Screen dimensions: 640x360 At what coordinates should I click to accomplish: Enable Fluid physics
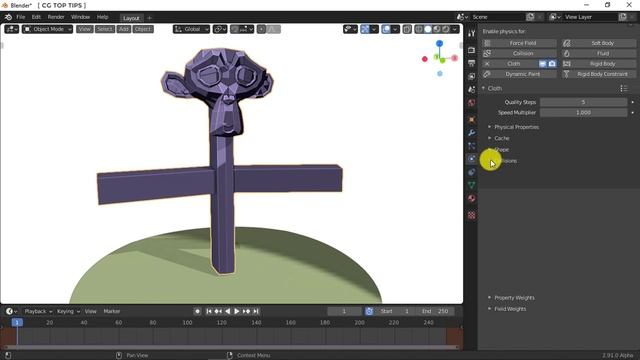(599, 53)
